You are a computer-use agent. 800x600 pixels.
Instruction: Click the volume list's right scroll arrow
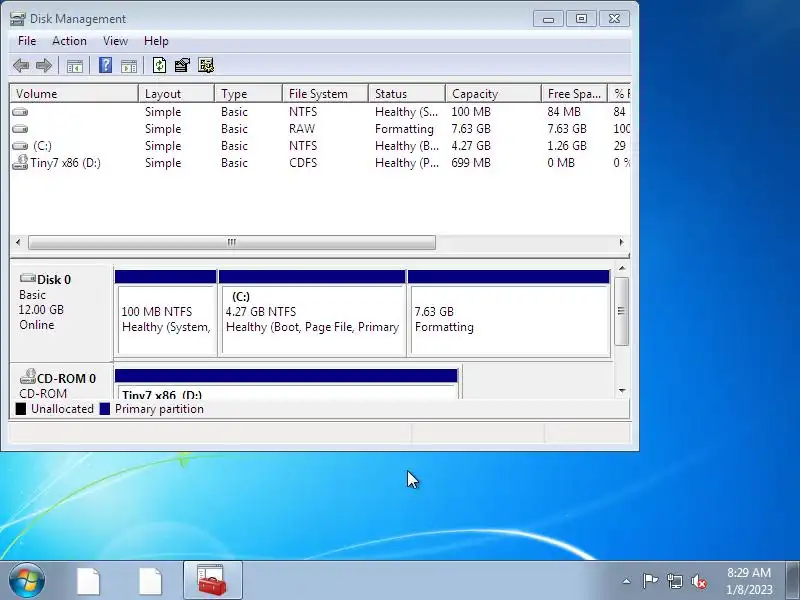[x=621, y=242]
